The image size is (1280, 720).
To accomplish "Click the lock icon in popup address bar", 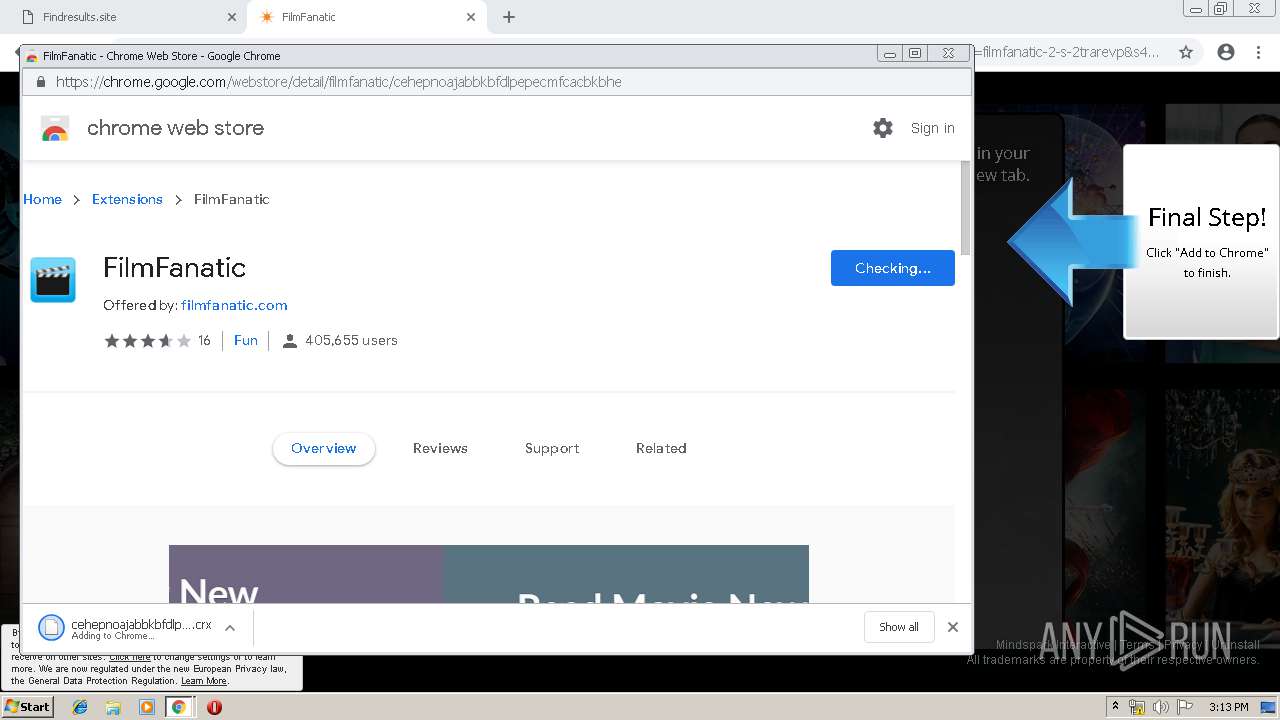I will click(41, 82).
